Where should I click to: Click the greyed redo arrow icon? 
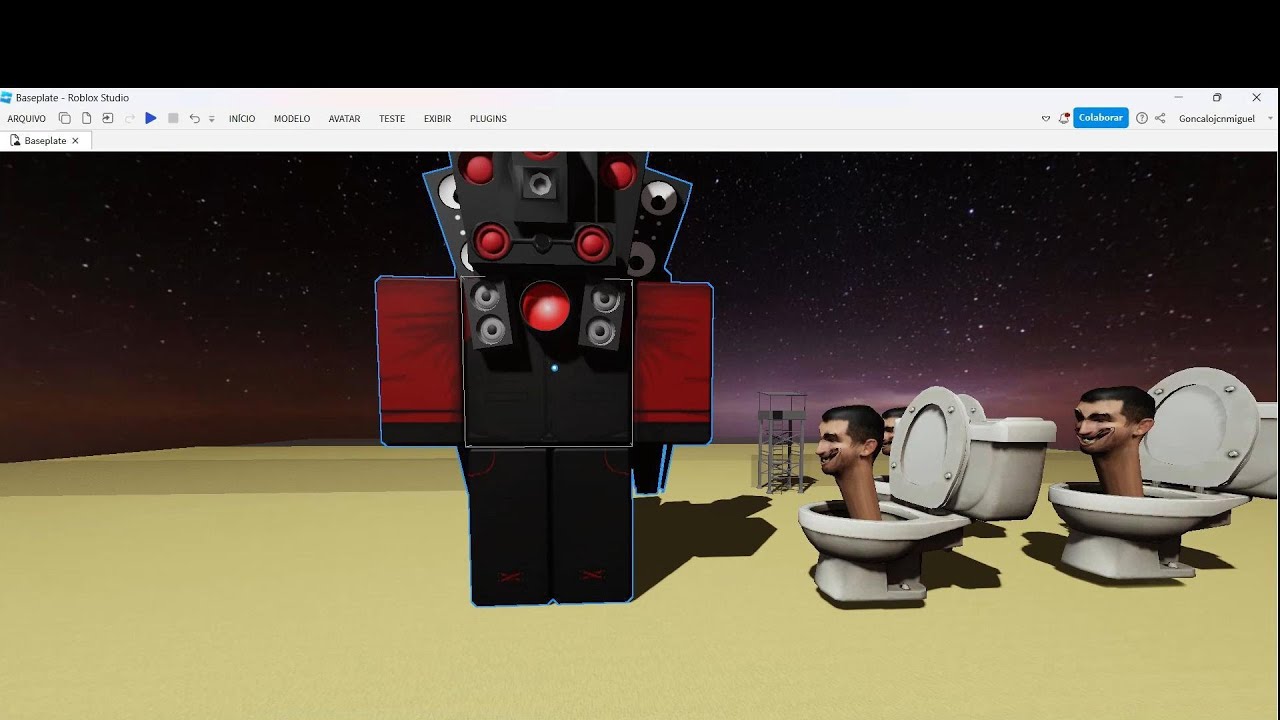click(x=129, y=118)
